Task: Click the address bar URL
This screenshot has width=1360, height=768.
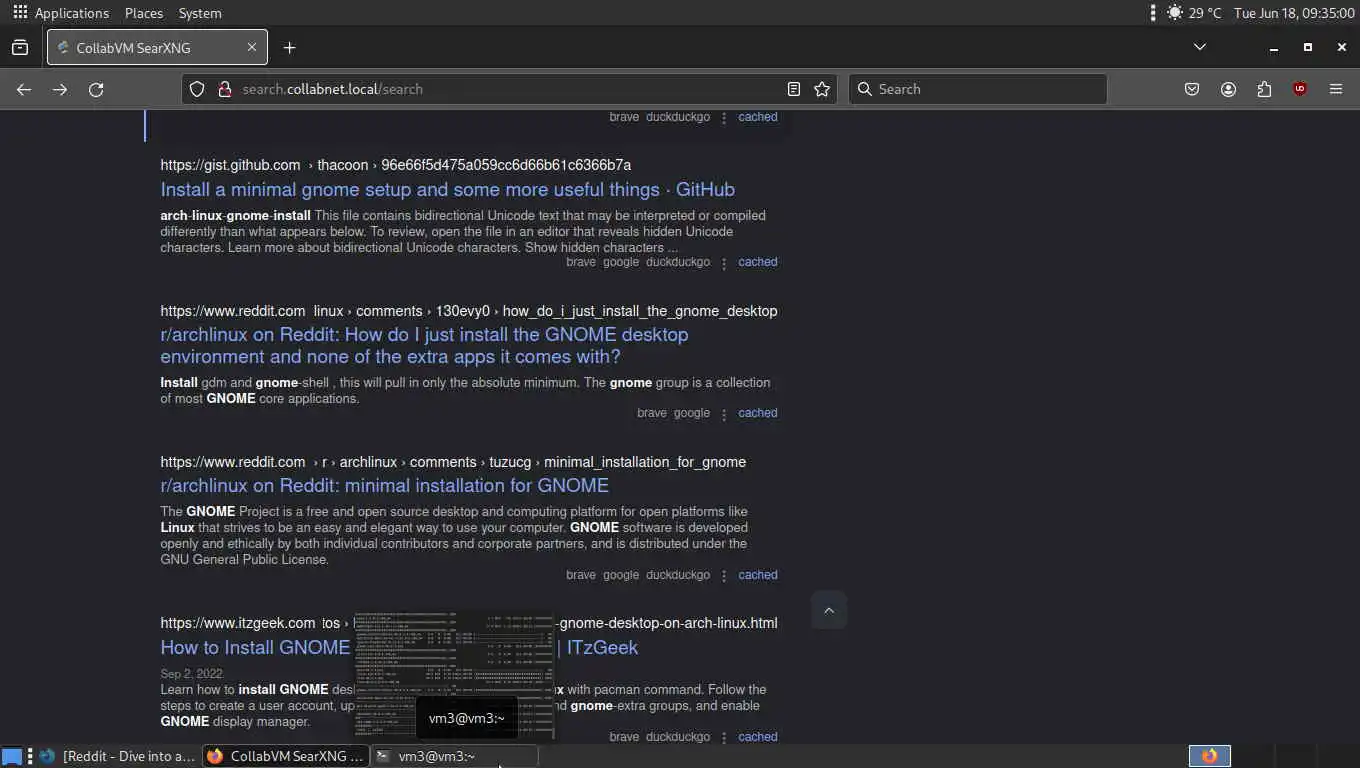Action: [333, 89]
